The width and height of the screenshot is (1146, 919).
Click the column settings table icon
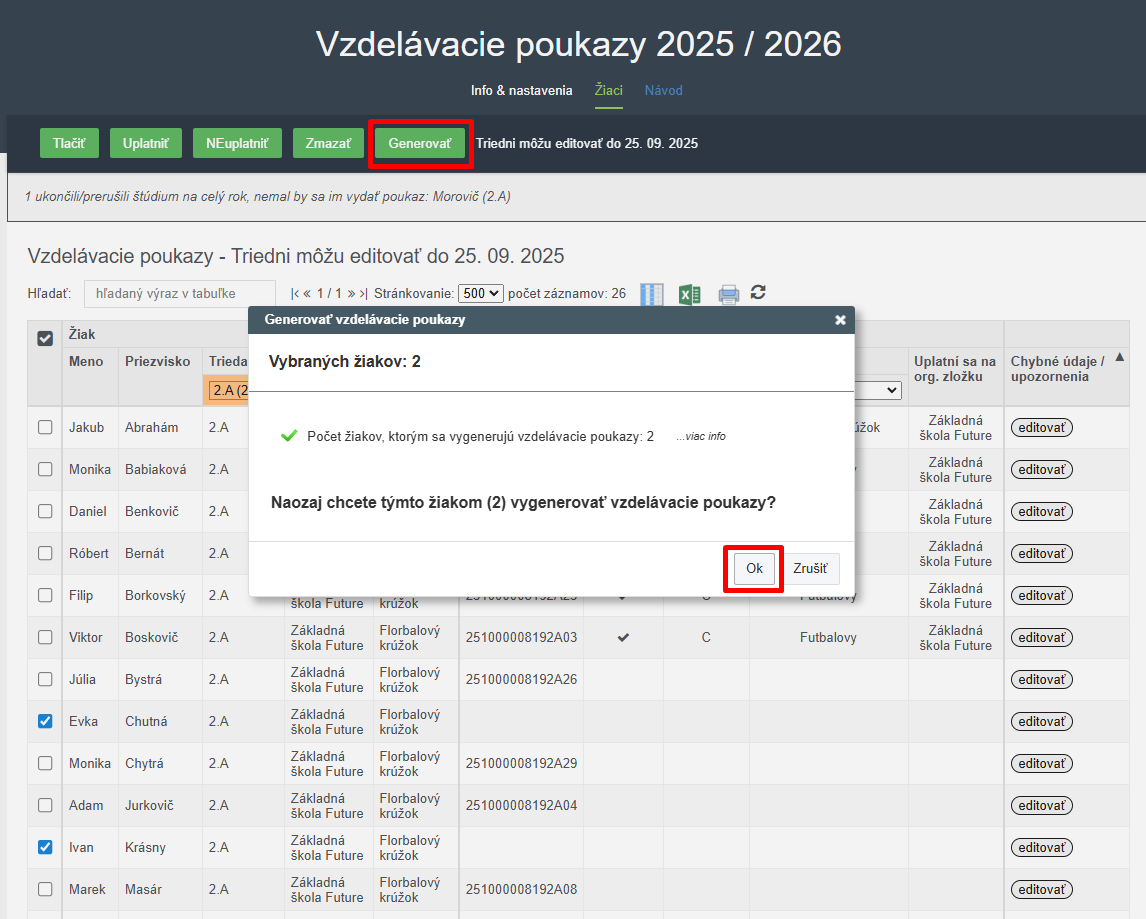click(x=652, y=294)
